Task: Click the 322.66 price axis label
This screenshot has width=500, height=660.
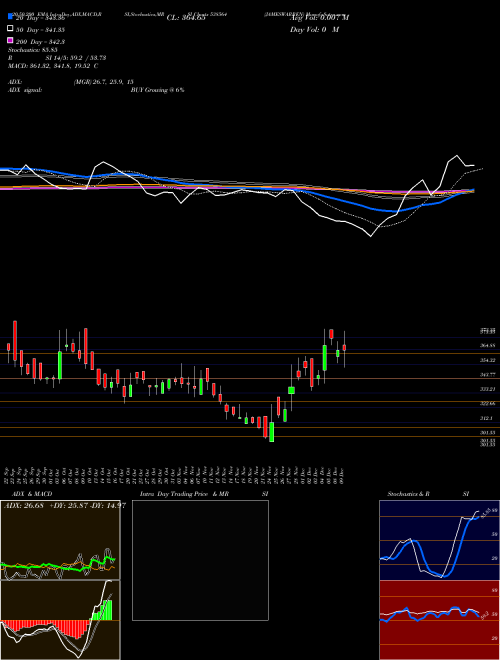Action: click(488, 404)
